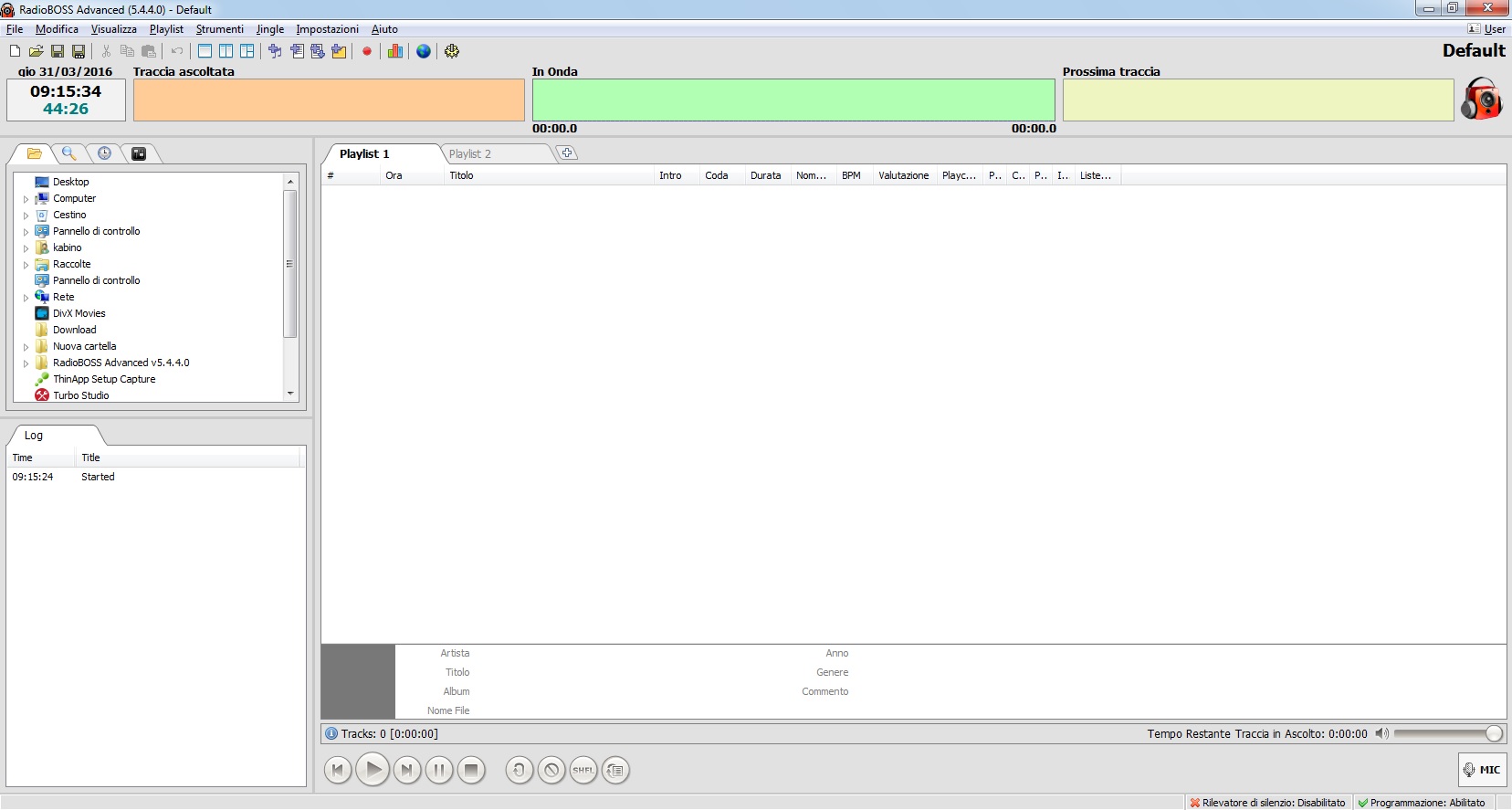This screenshot has height=810, width=1512.
Task: Expand the Computer tree node
Action: (x=26, y=199)
